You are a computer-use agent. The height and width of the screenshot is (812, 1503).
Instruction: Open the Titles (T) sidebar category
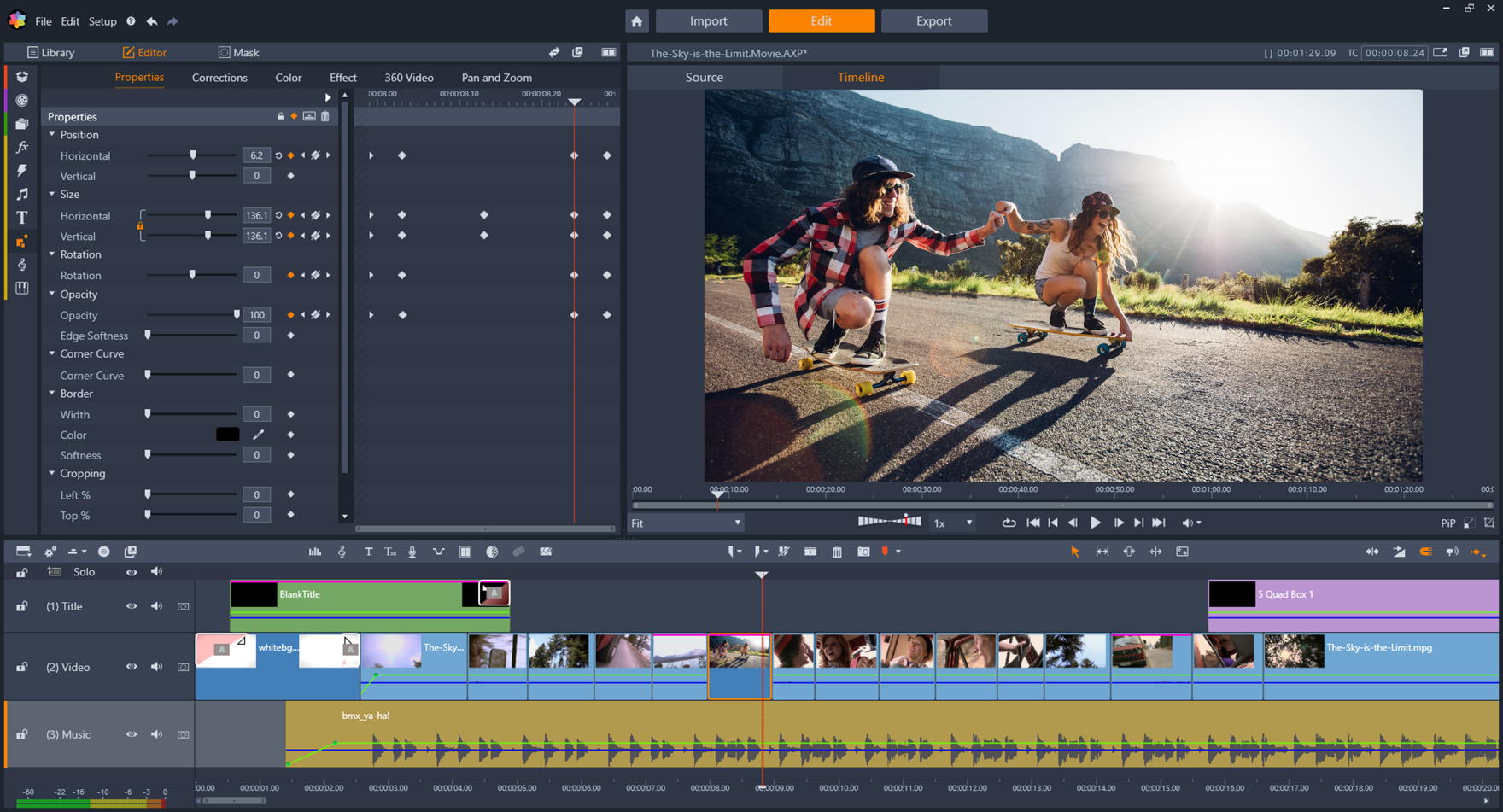coord(22,218)
